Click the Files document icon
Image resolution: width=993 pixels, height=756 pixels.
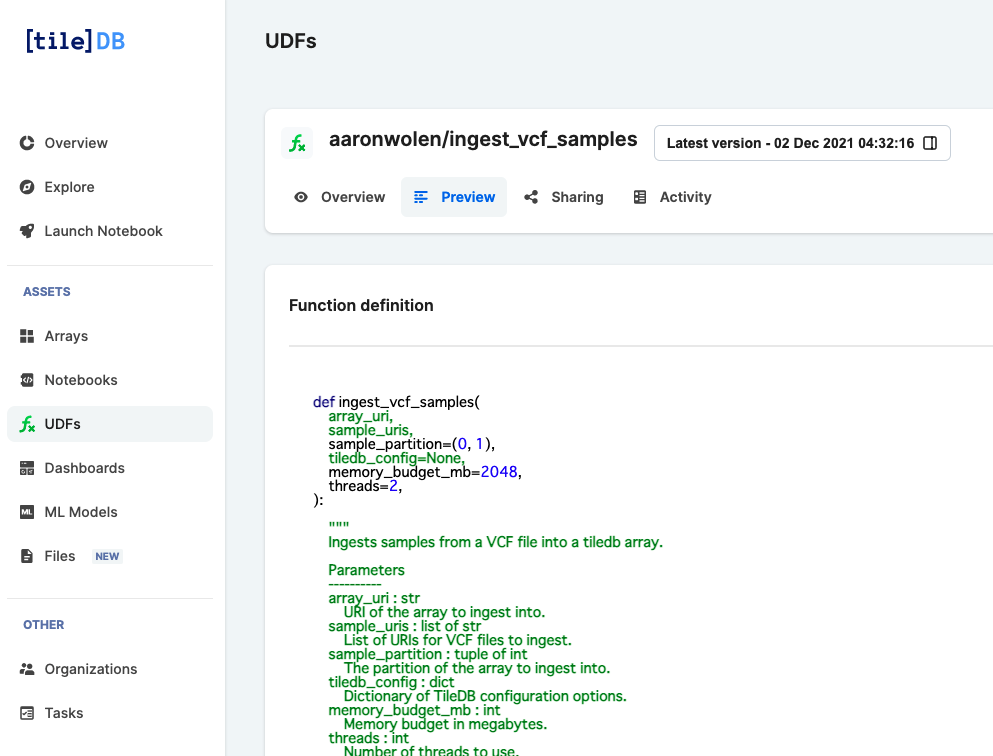click(x=28, y=556)
